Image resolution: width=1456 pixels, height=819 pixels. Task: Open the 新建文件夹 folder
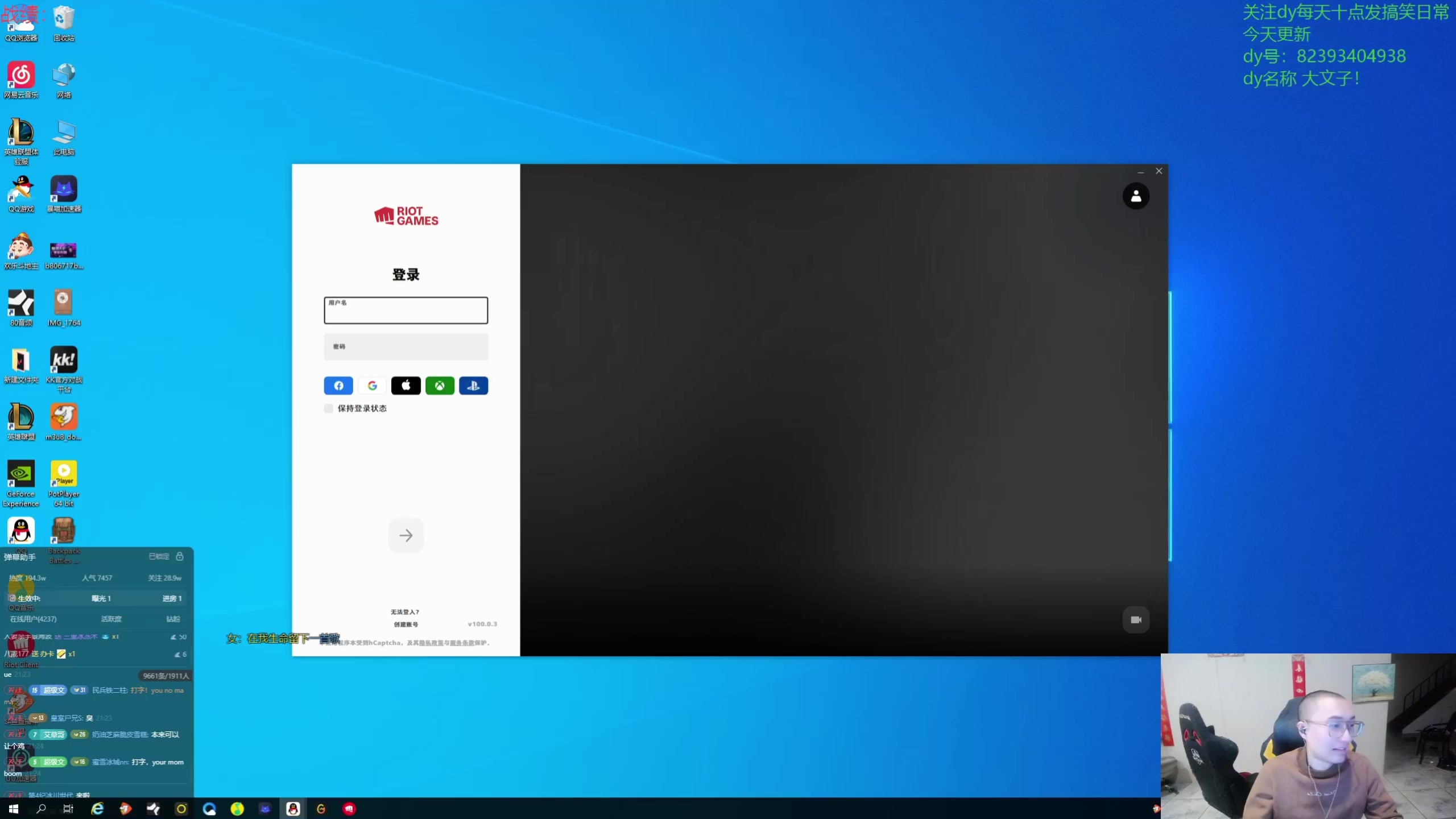tap(21, 365)
